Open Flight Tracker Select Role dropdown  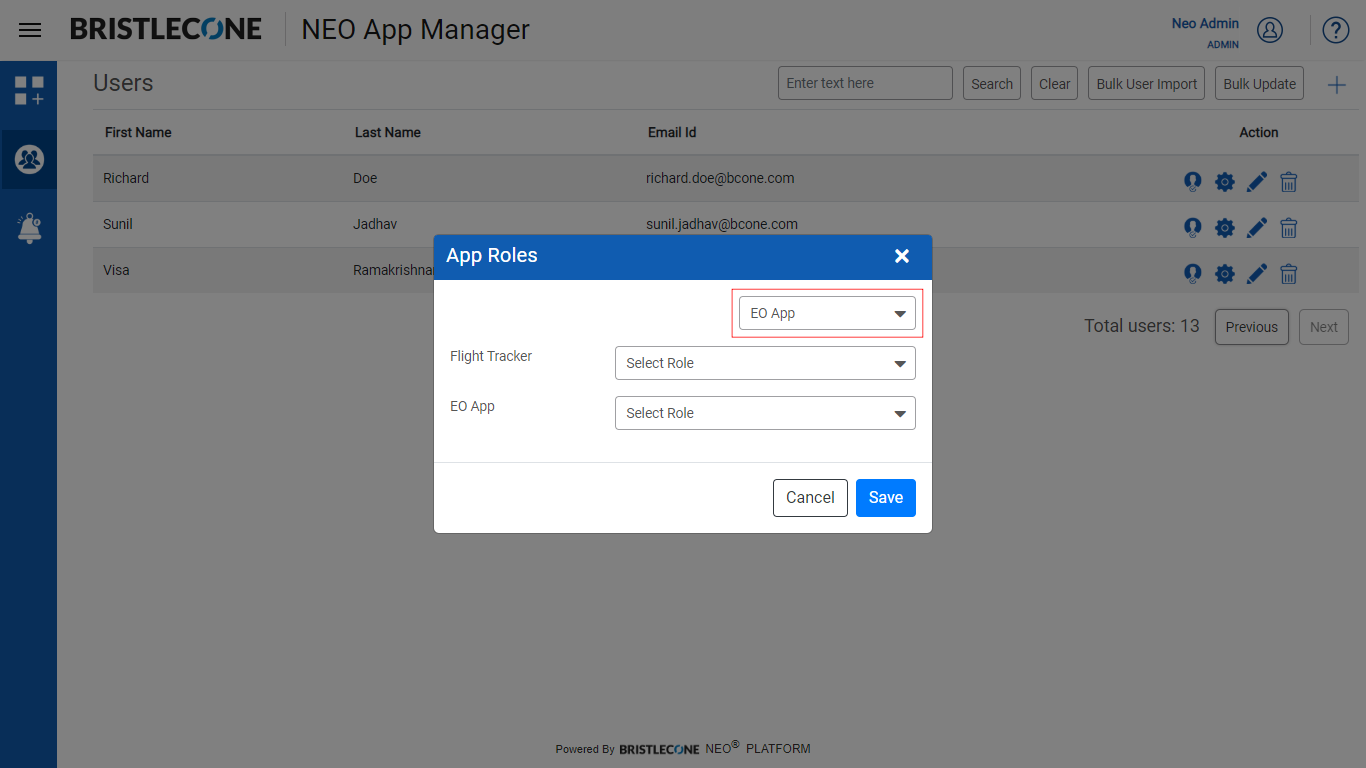pyautogui.click(x=765, y=363)
